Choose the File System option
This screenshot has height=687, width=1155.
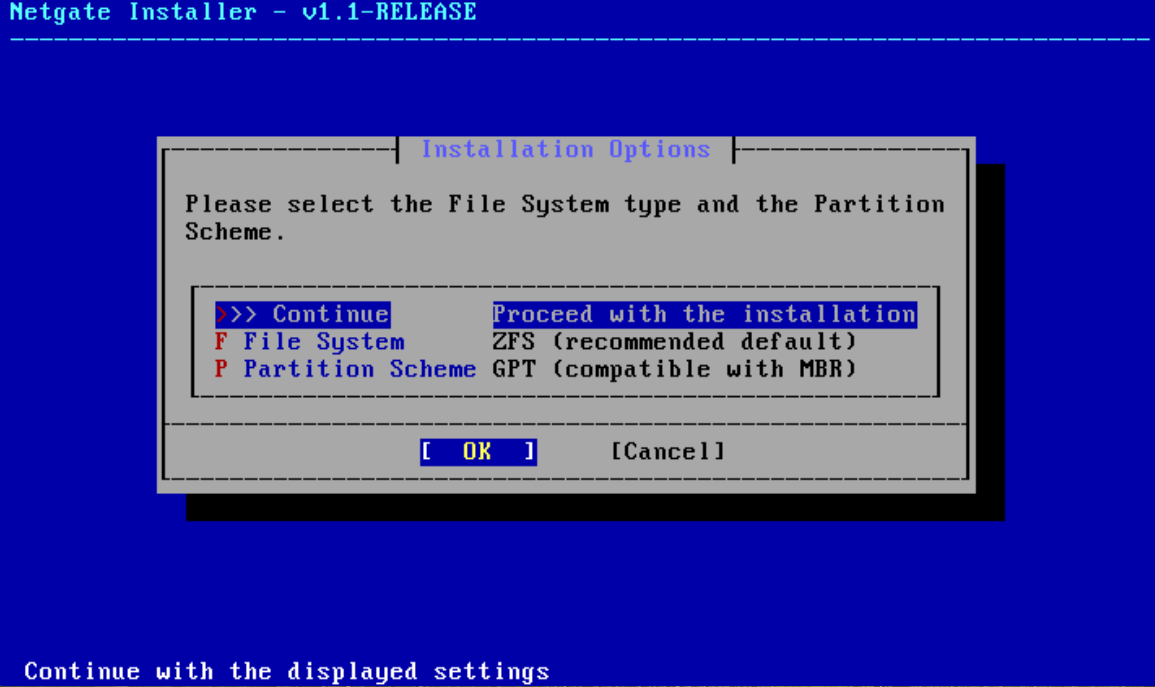(x=324, y=342)
